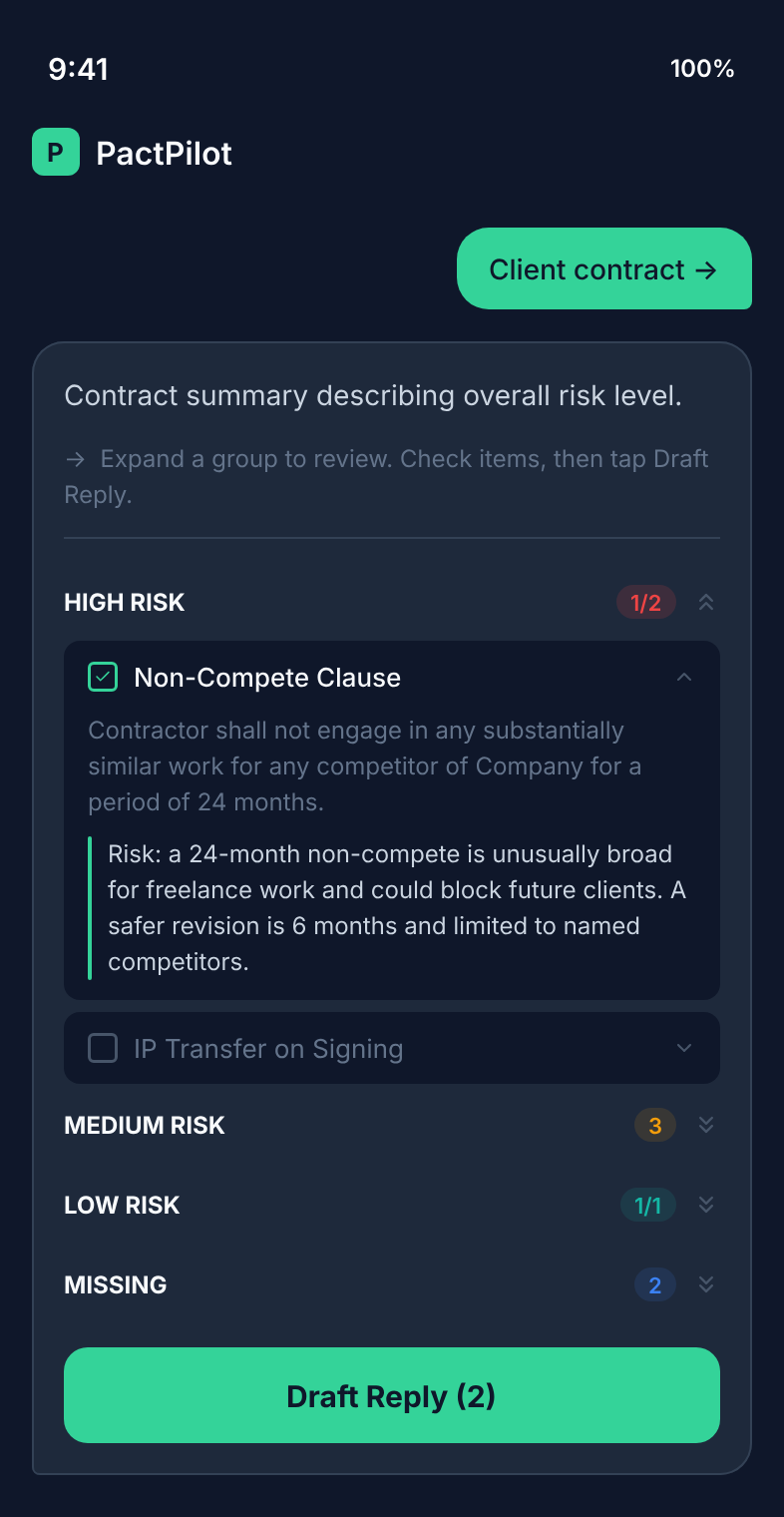784x1517 pixels.
Task: Click the arrow before the expand instructions text
Action: [x=73, y=459]
